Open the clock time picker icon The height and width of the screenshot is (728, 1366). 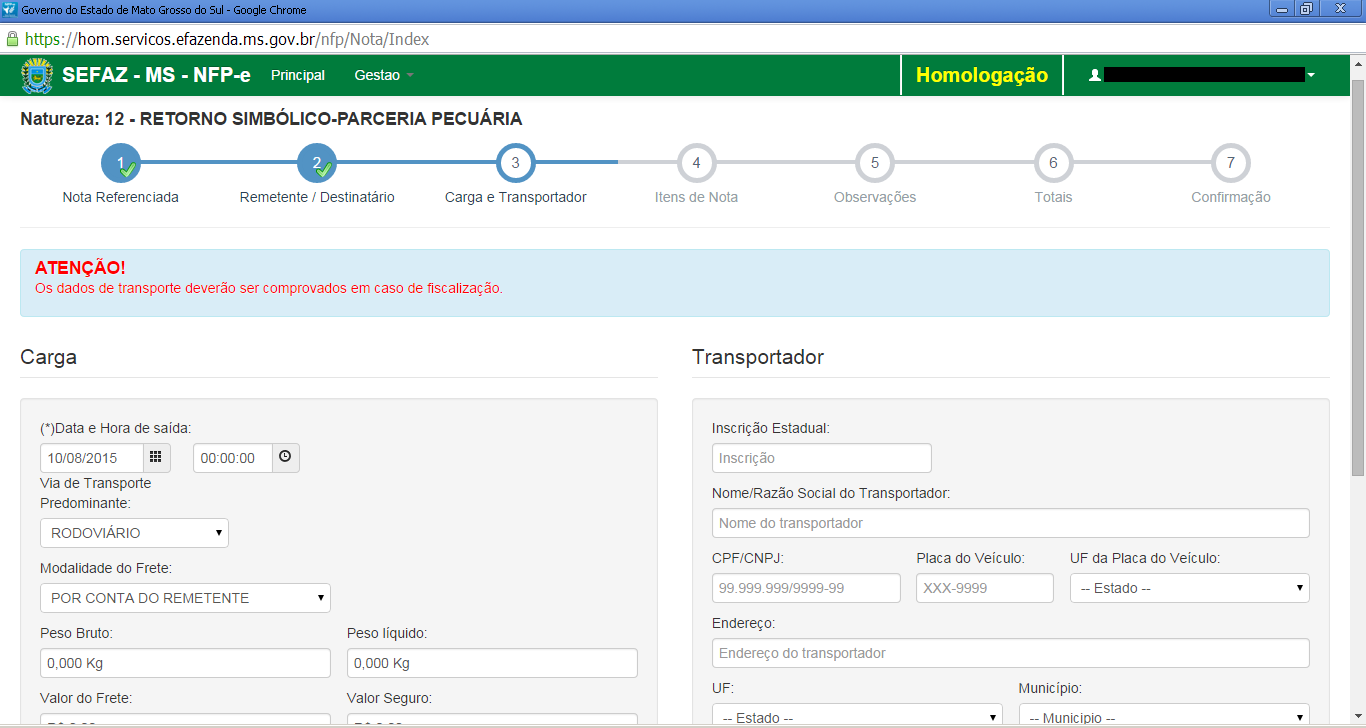(x=285, y=458)
